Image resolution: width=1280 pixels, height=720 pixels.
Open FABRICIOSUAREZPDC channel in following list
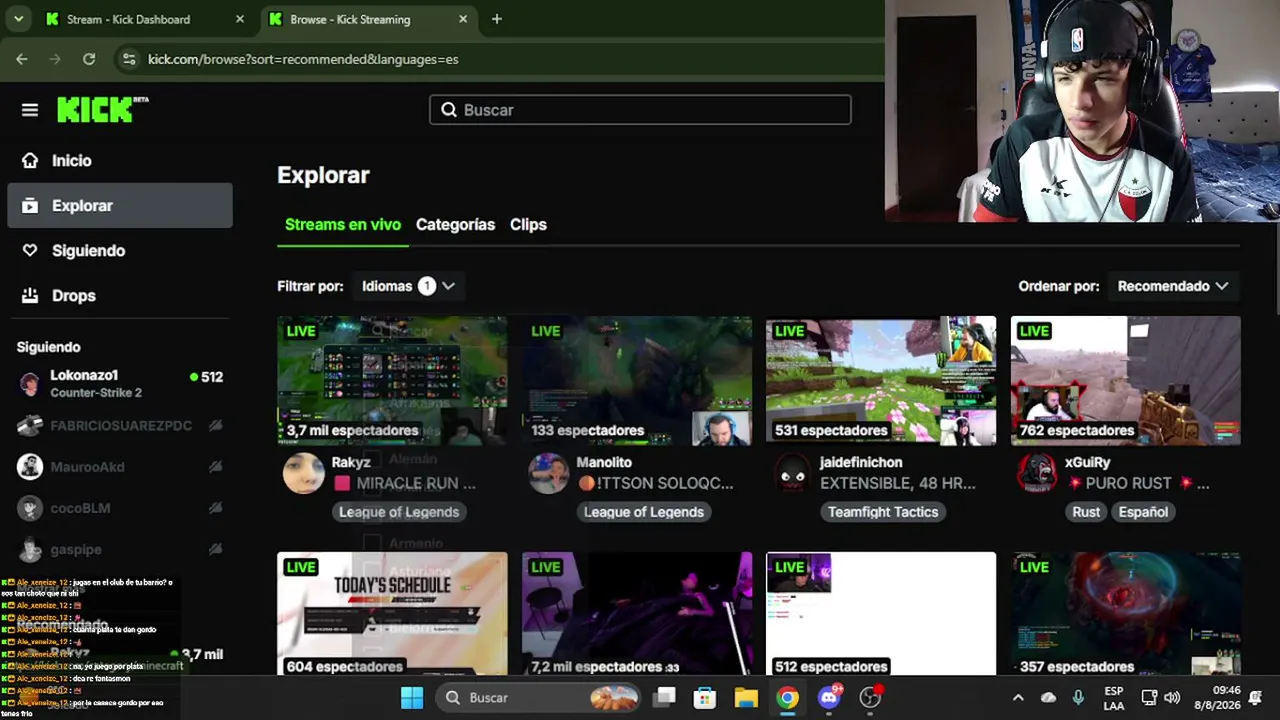pos(120,425)
